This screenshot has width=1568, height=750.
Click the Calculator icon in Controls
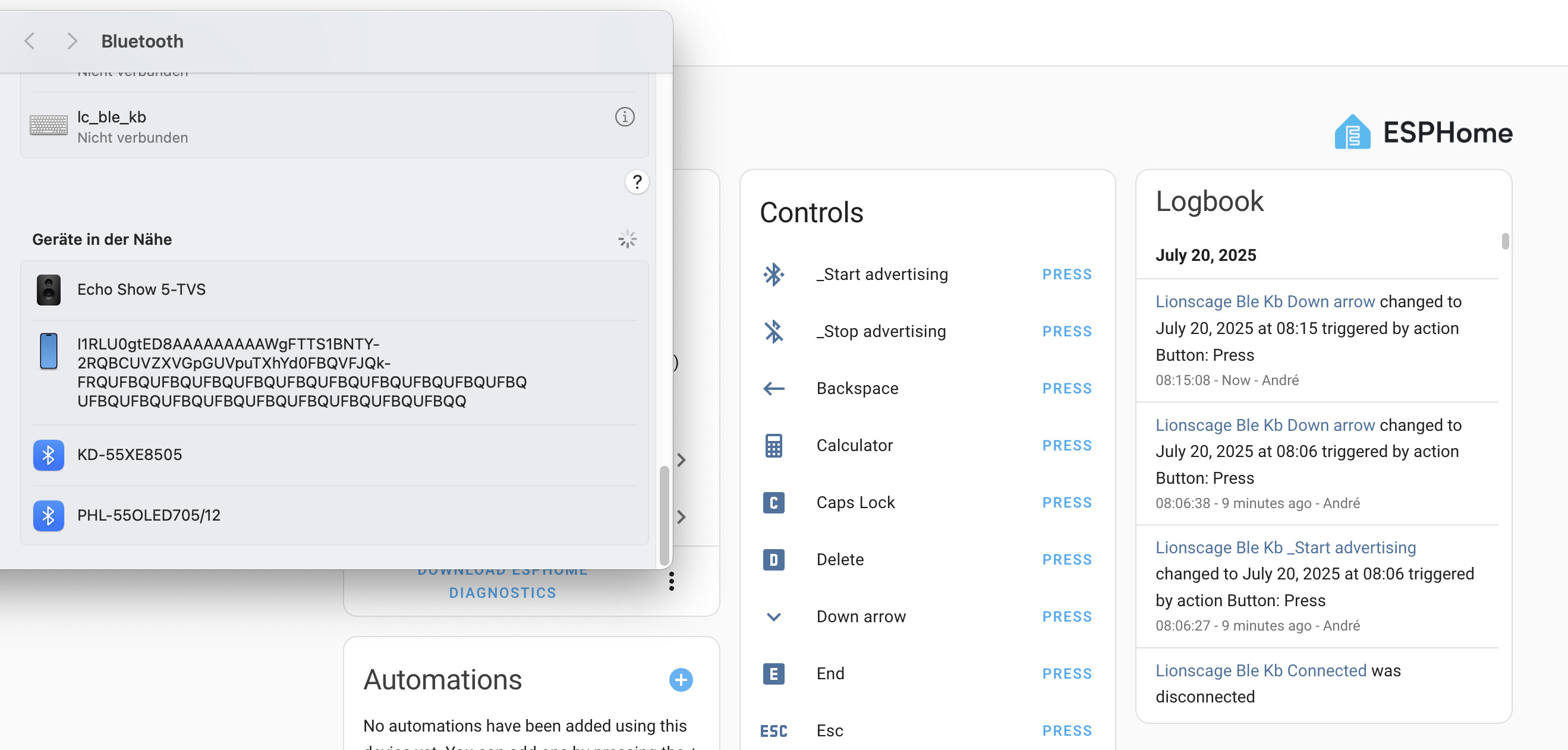773,445
